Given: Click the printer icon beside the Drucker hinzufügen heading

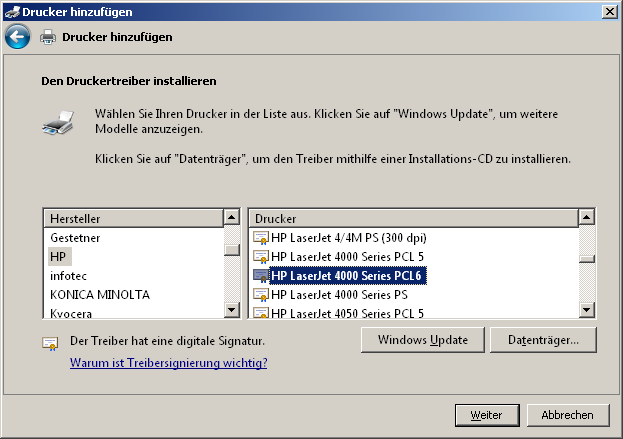Looking at the screenshot, I should click(x=48, y=37).
